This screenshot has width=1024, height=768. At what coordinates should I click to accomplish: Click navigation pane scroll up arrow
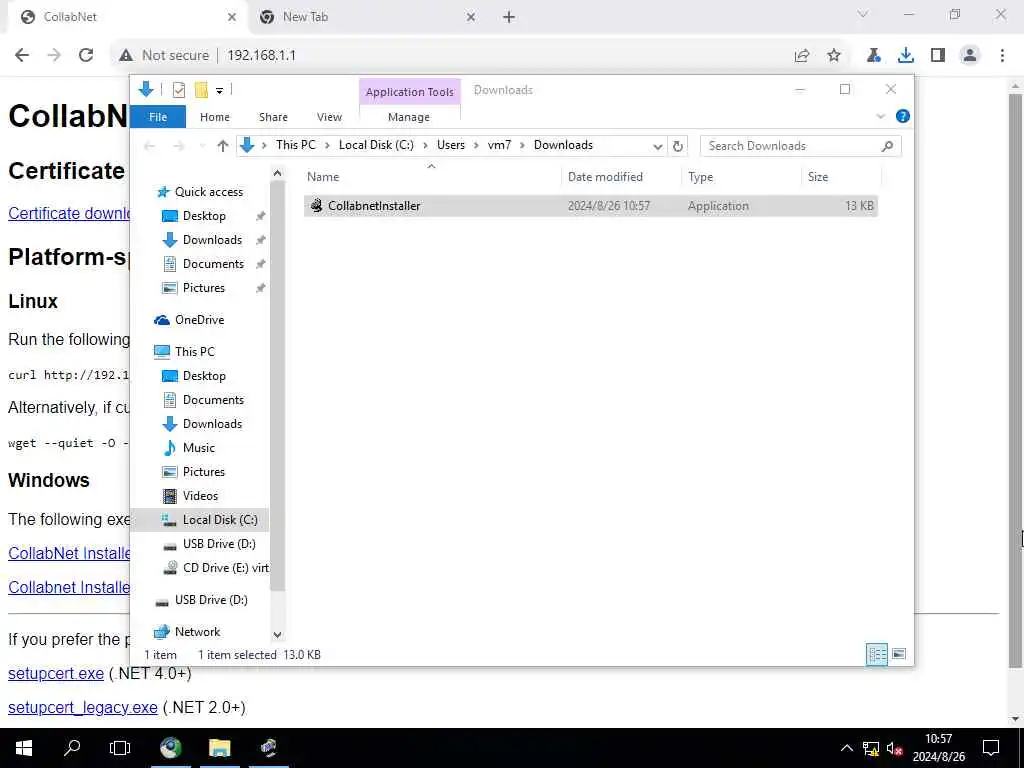pyautogui.click(x=277, y=174)
